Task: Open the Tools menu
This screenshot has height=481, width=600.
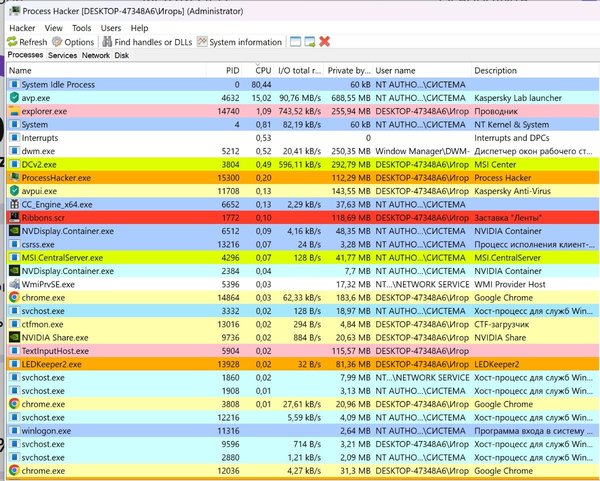Action: pos(82,28)
